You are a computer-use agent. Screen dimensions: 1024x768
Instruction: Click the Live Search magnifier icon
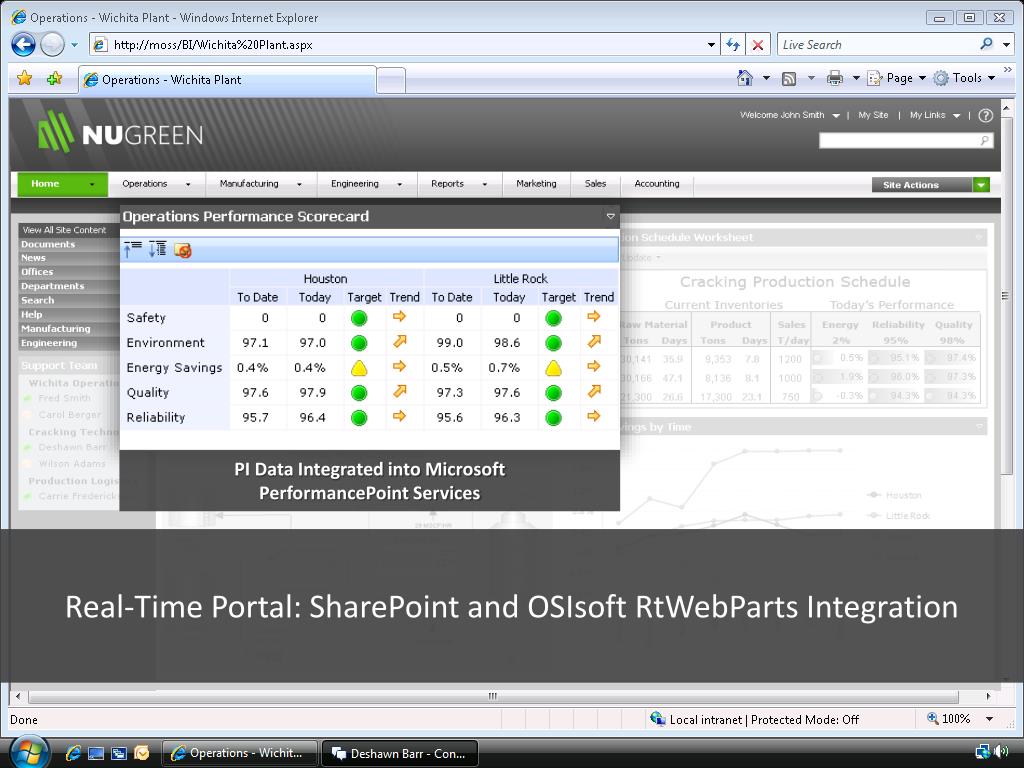pos(986,44)
